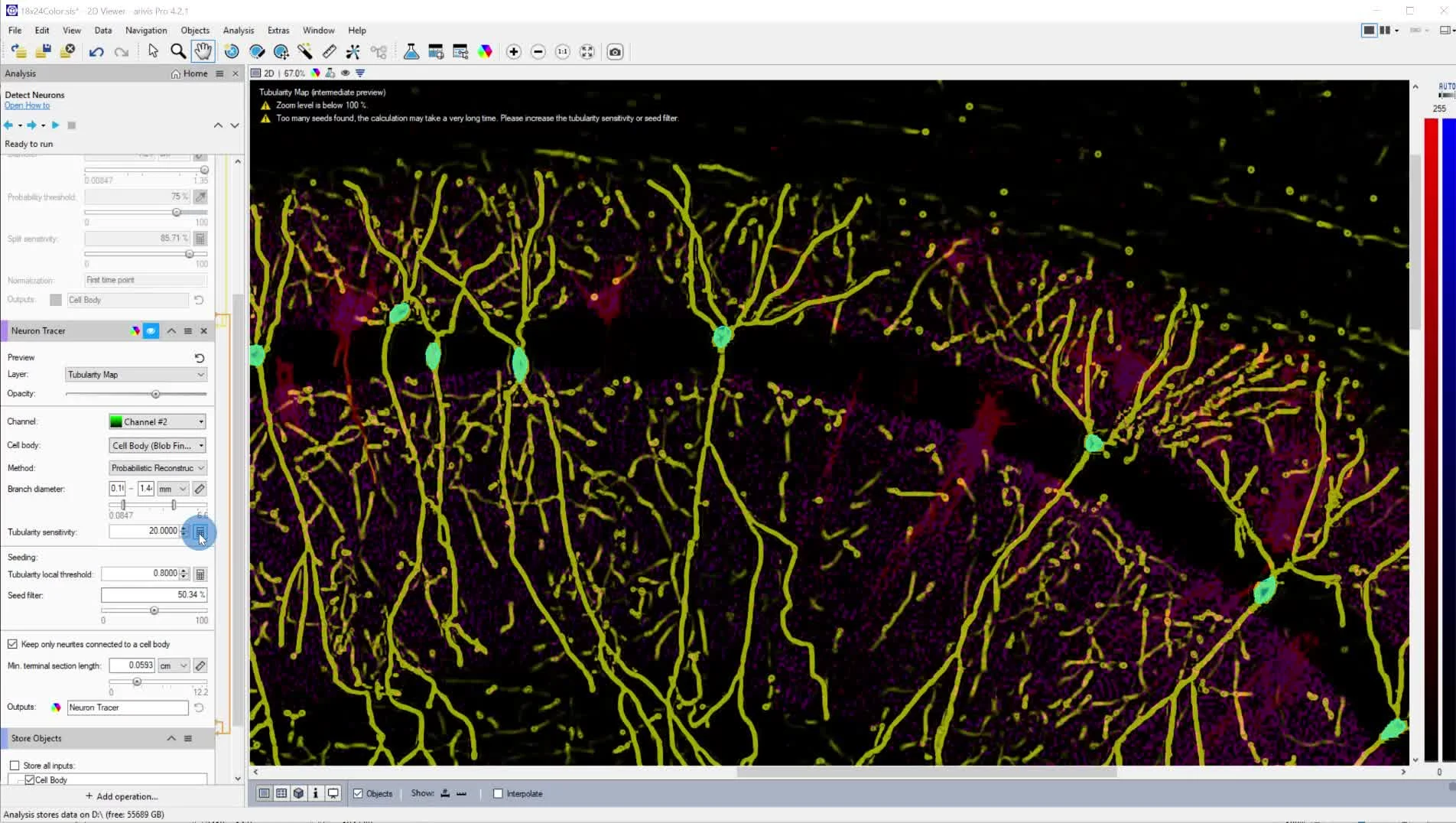Open the Analysis menu
Screen dimensions: 1456x823
pos(239,31)
